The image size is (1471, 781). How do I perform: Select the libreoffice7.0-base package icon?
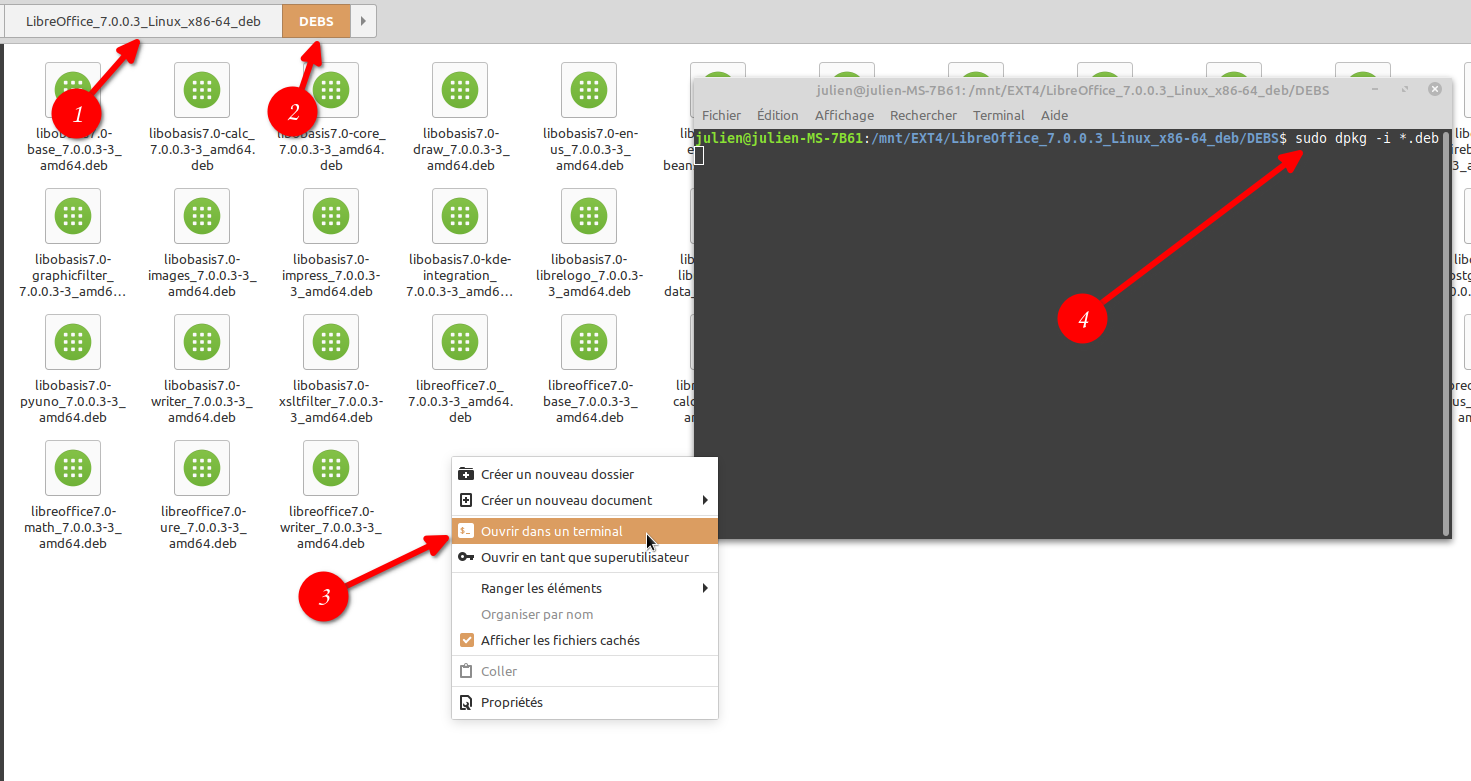click(x=589, y=342)
